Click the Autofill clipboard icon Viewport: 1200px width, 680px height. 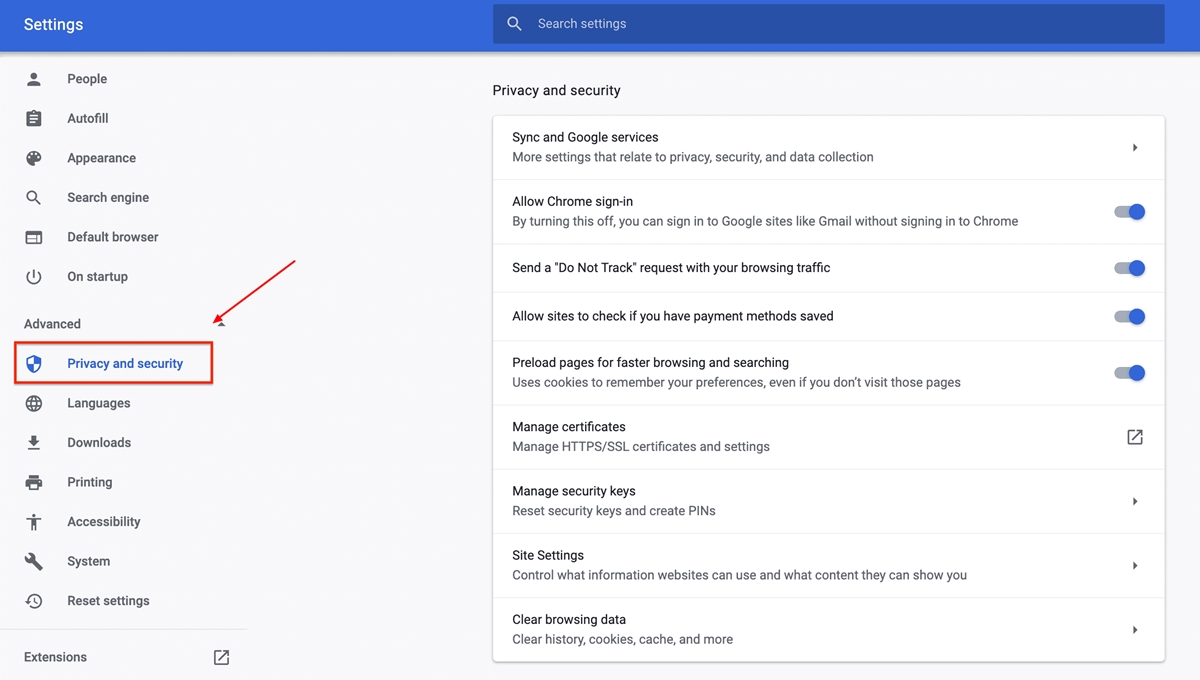[34, 118]
